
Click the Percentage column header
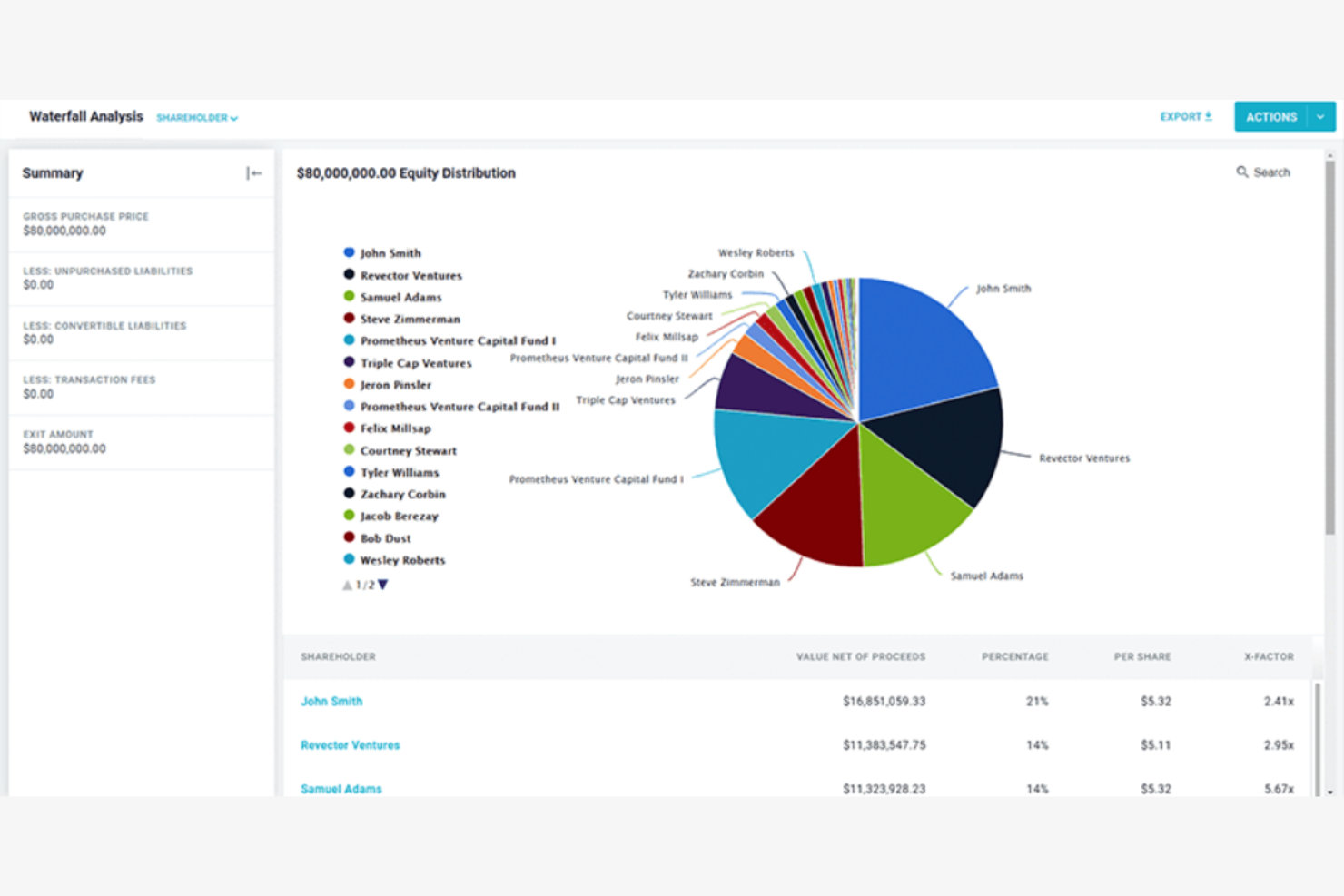[1014, 656]
